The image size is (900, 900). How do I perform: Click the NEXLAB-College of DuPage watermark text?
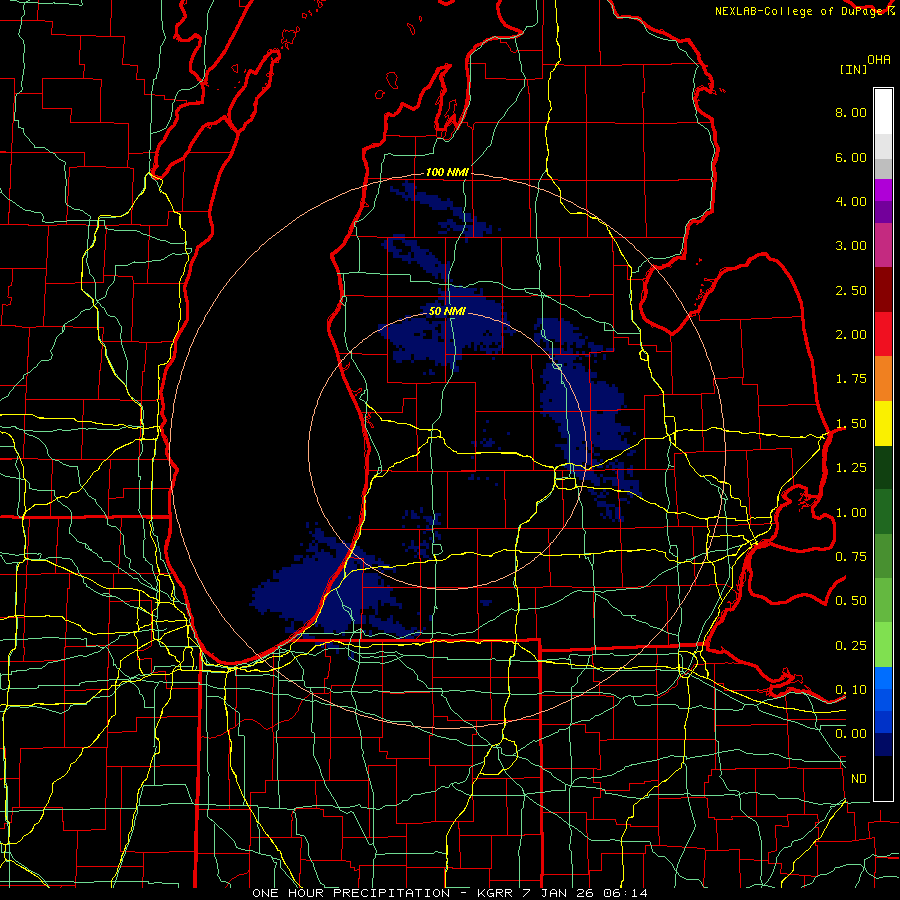tap(807, 11)
